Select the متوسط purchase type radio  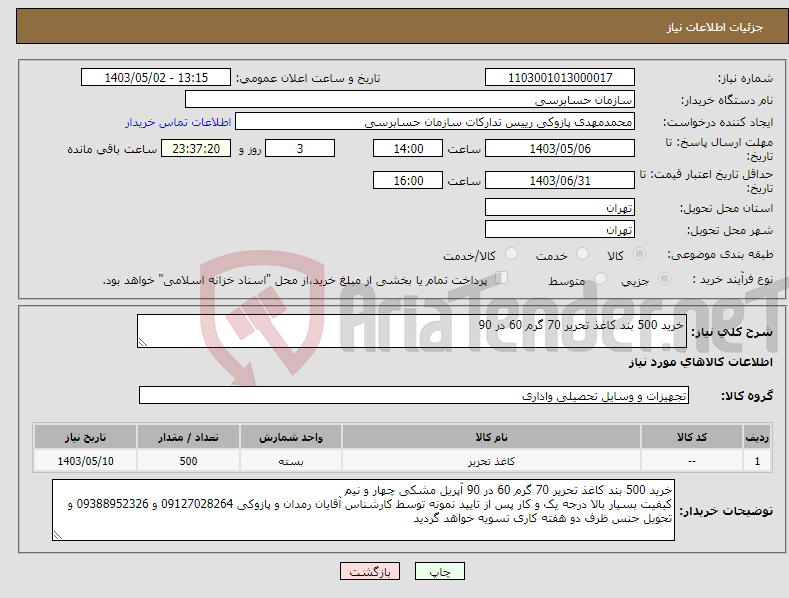pos(600,278)
